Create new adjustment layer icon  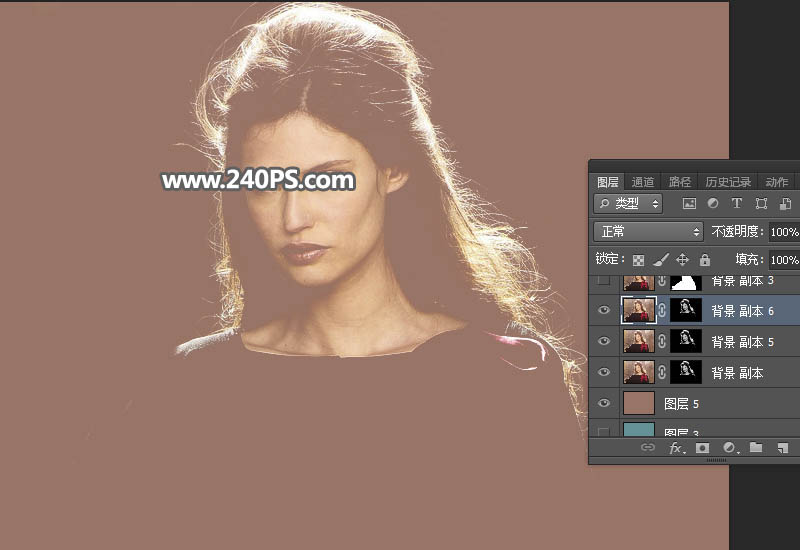[x=730, y=447]
